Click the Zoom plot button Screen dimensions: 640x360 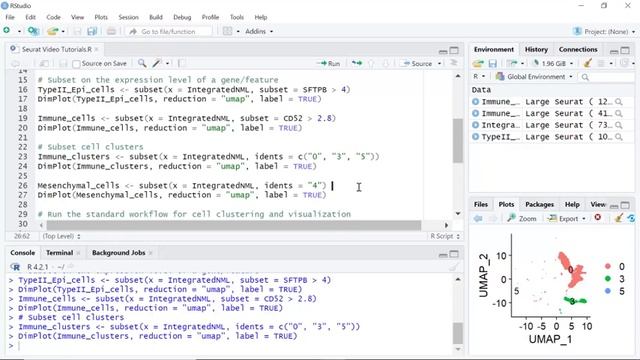[x=522, y=218]
